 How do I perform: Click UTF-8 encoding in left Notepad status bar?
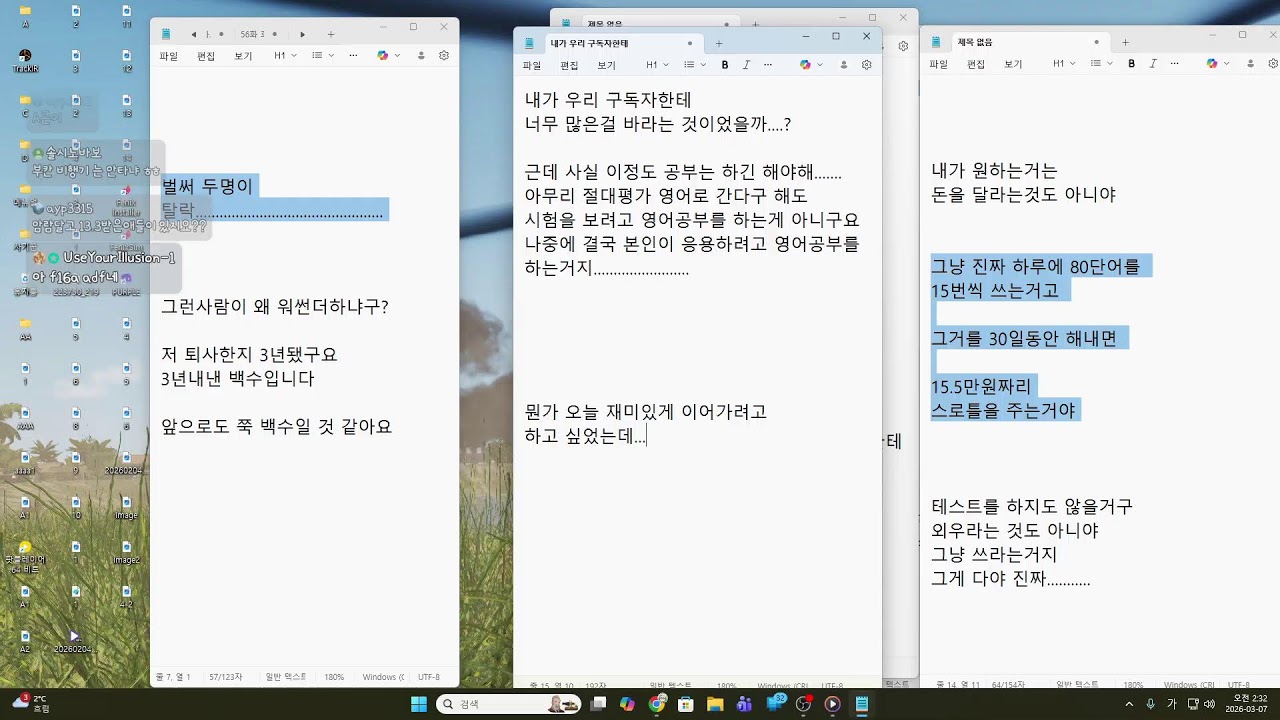point(429,677)
